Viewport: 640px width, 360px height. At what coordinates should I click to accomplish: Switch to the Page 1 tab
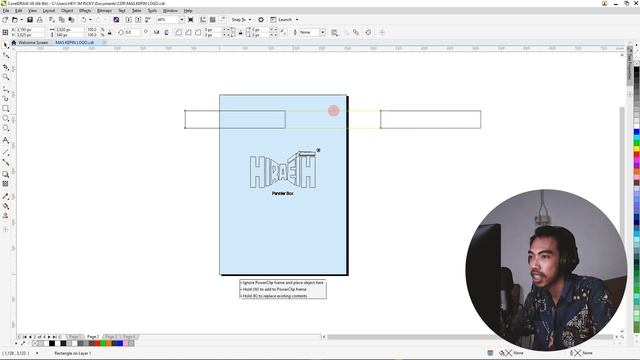pyautogui.click(x=74, y=337)
